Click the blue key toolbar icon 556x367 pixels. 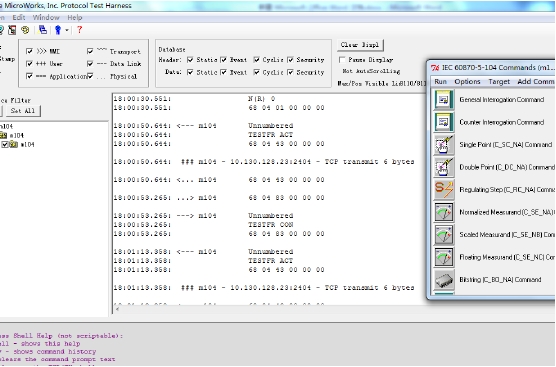click(x=58, y=30)
